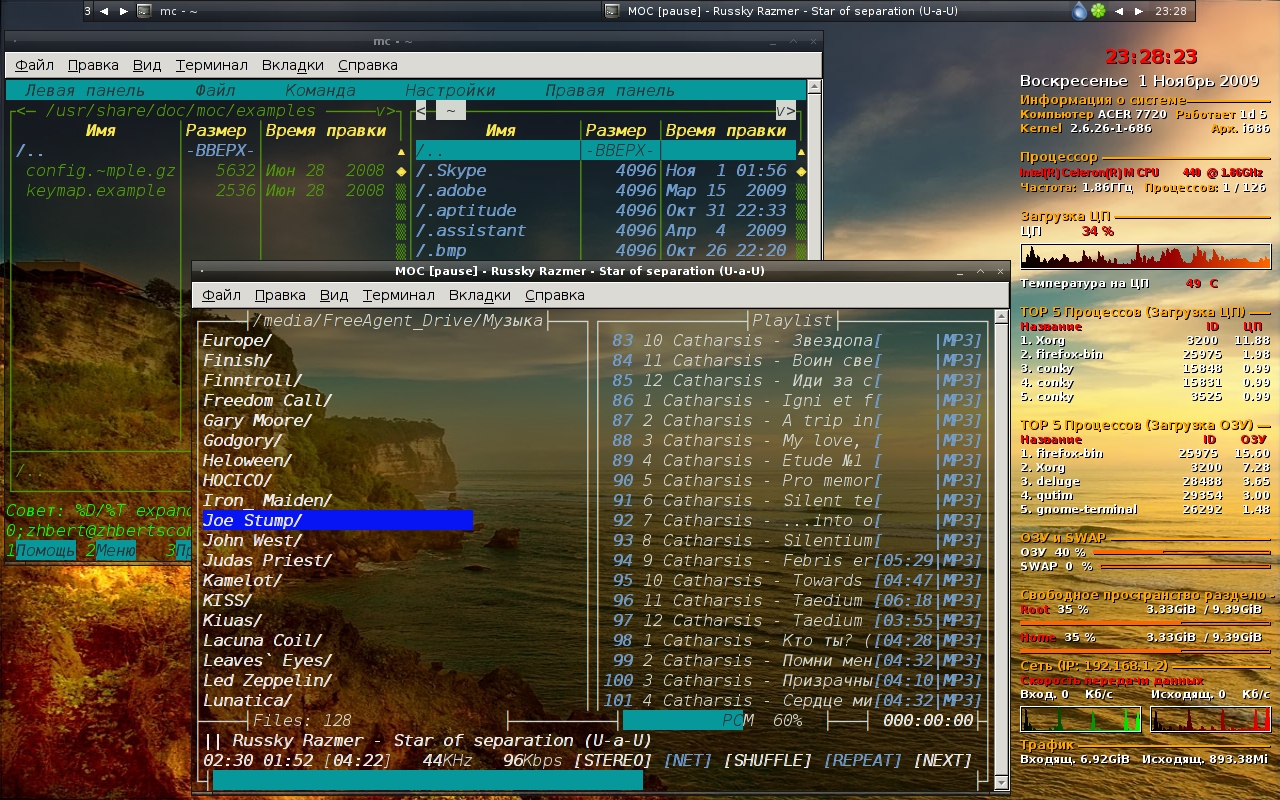Viewport: 1280px width, 800px height.
Task: Open 'Правка' menu of mc terminal window
Action: pos(93,65)
